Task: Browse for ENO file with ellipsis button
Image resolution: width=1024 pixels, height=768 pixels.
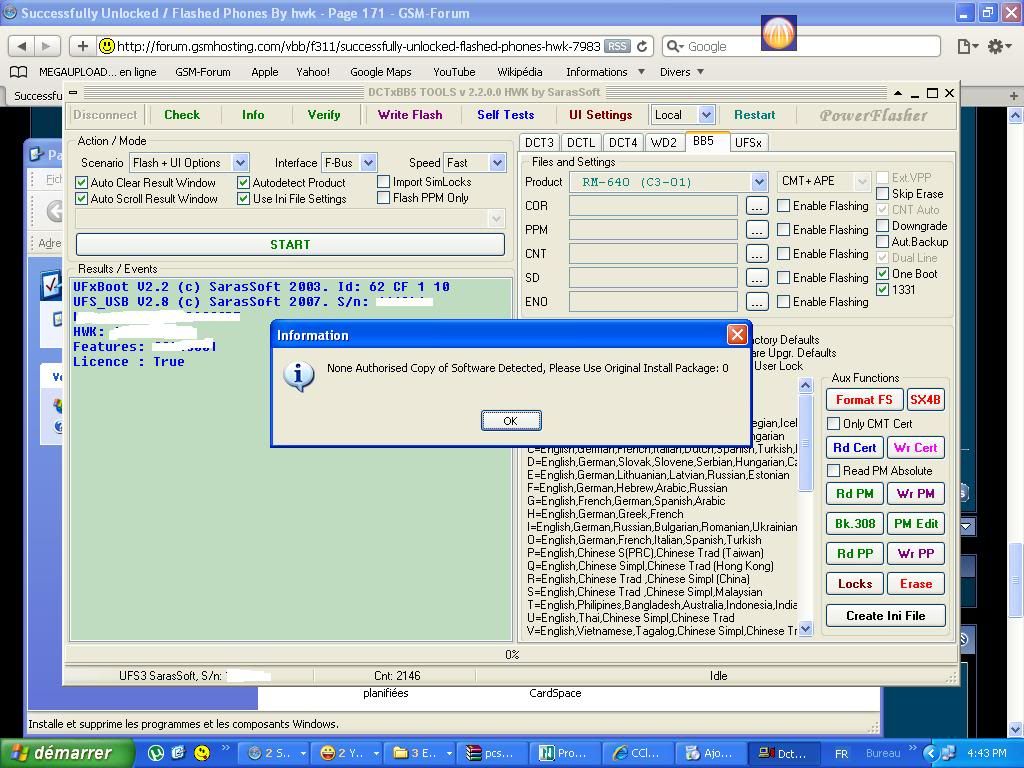Action: point(756,302)
